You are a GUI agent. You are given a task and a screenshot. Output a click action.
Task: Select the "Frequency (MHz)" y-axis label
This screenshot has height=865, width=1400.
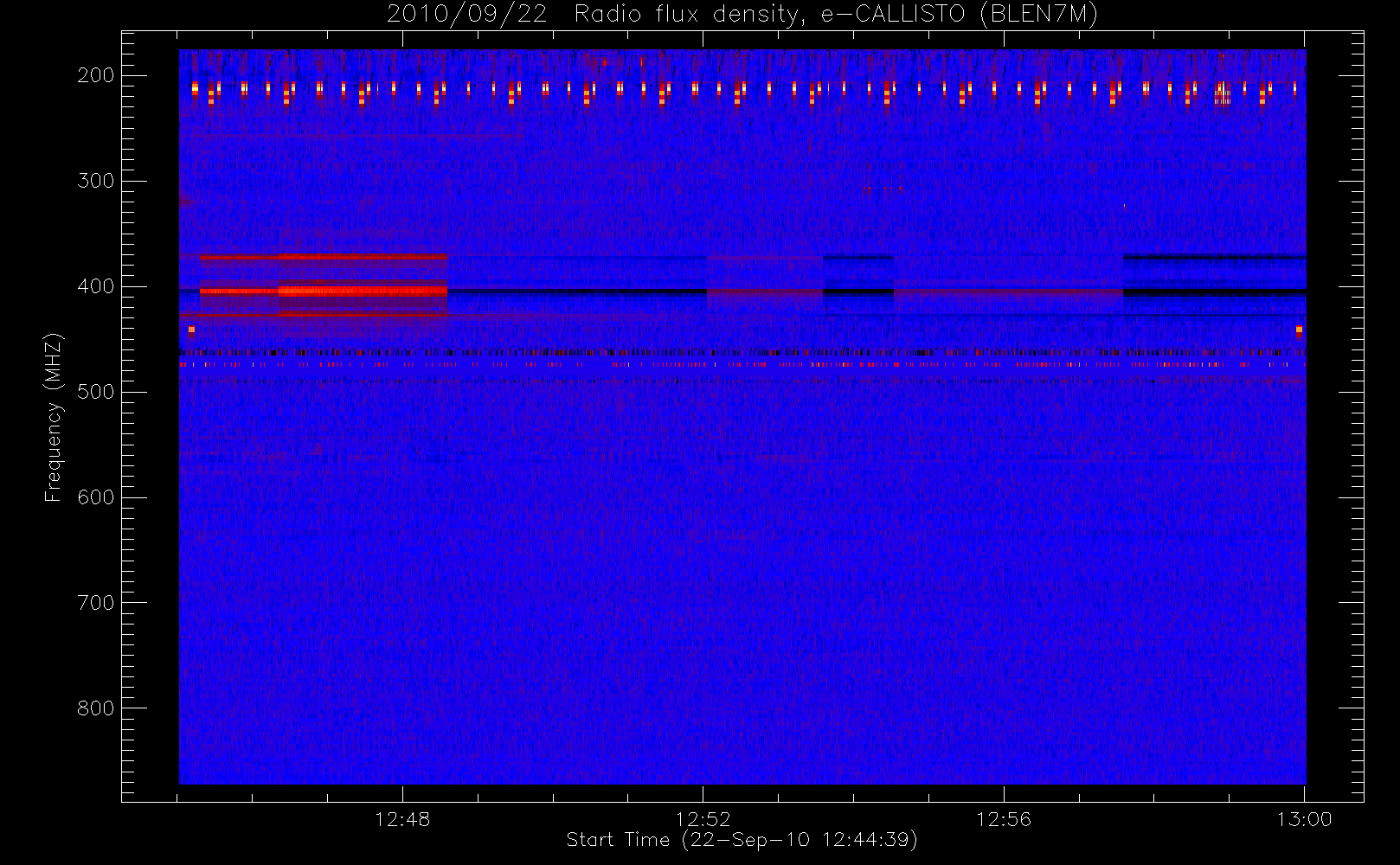point(53,417)
